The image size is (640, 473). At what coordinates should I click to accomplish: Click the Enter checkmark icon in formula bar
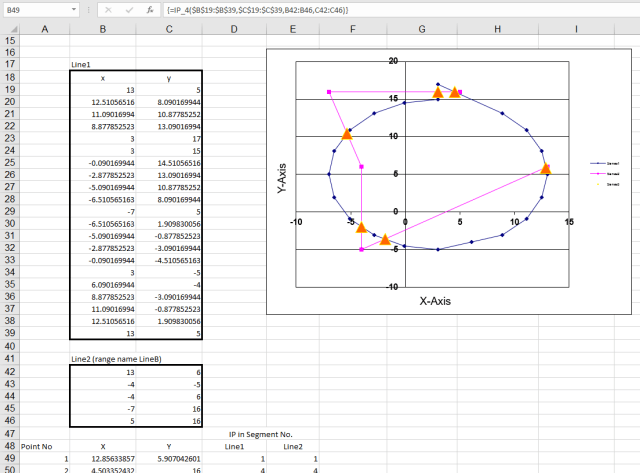(128, 9)
